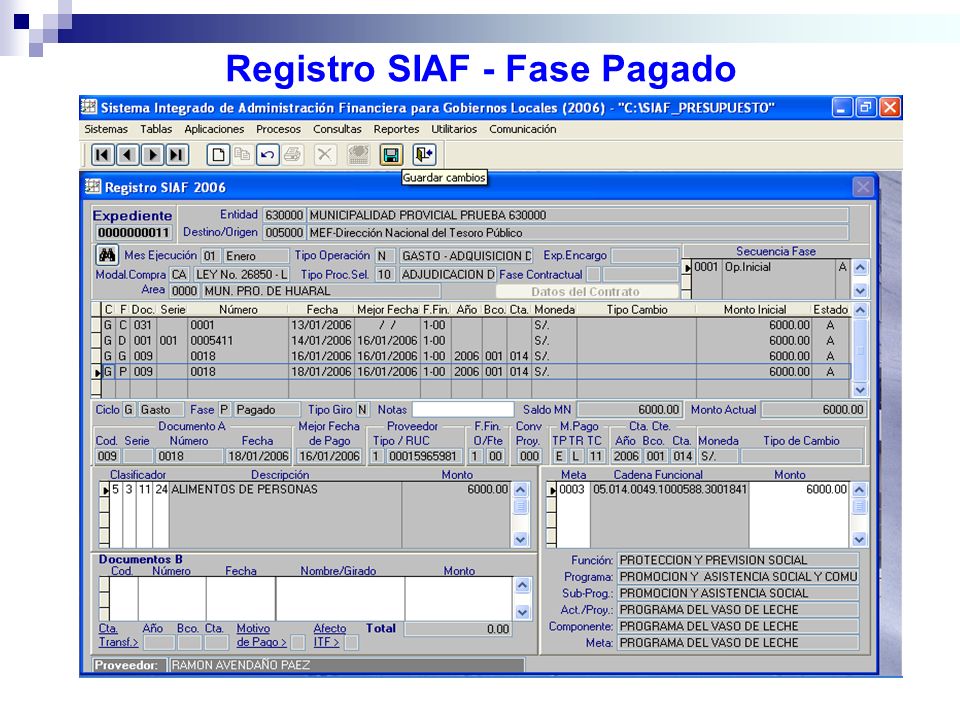Select the phase row numbered 0005411
Screen dimensions: 960x720
(476, 340)
